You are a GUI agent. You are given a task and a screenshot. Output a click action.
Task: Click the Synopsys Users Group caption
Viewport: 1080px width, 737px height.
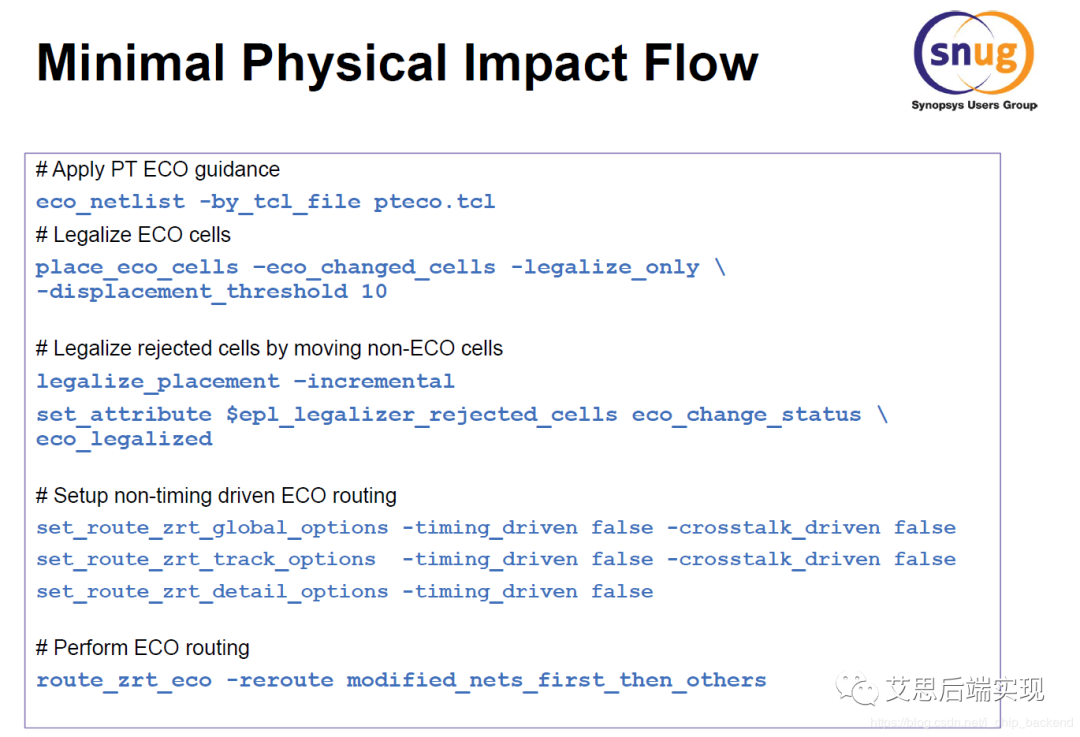pos(973,105)
